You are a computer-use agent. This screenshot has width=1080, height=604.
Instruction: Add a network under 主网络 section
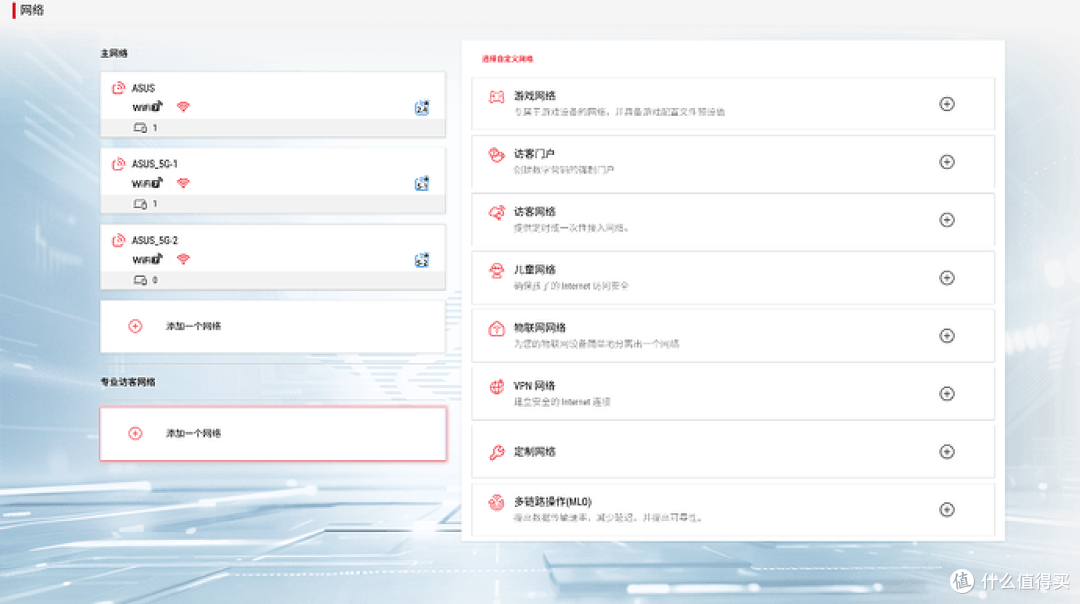coord(273,326)
